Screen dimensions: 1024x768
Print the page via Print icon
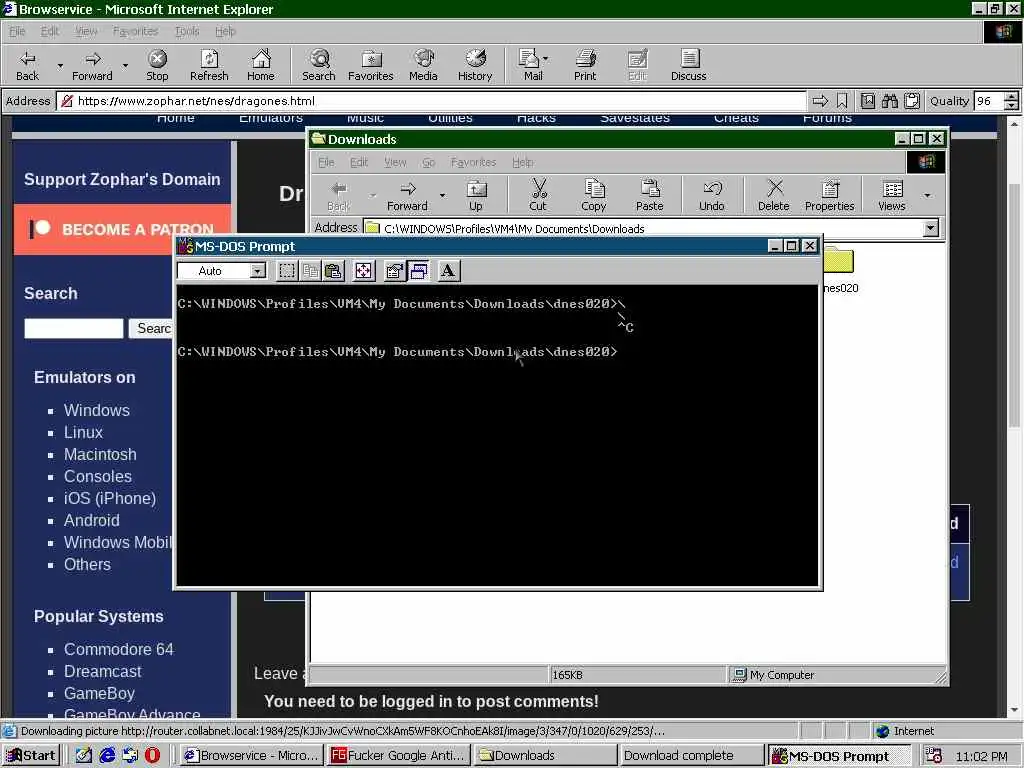point(585,65)
